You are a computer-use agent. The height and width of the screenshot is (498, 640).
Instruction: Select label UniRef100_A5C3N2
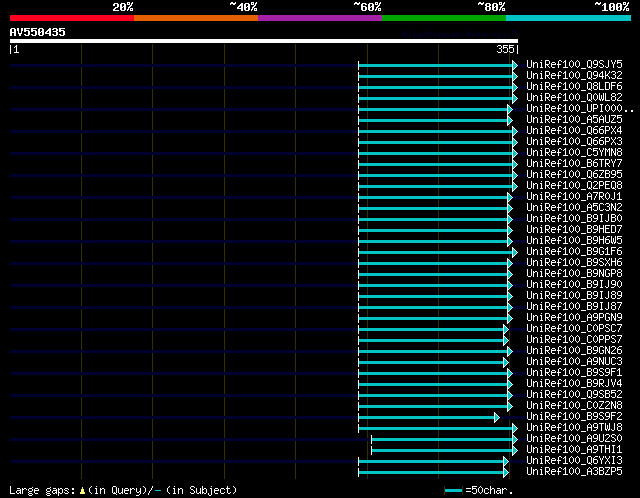click(574, 208)
